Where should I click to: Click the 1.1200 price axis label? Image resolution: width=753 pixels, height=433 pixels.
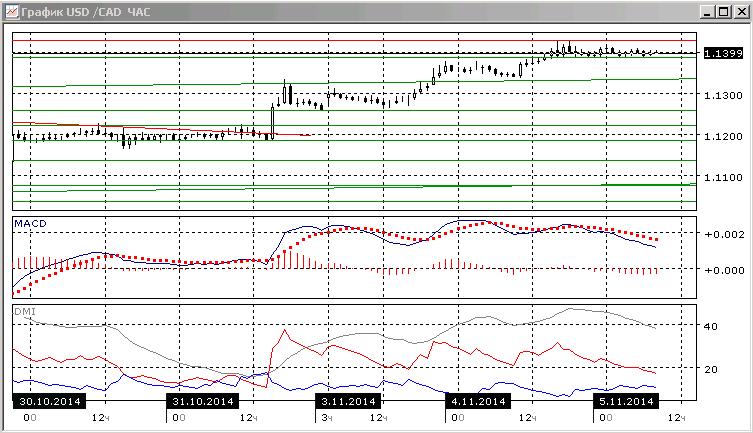click(x=723, y=136)
